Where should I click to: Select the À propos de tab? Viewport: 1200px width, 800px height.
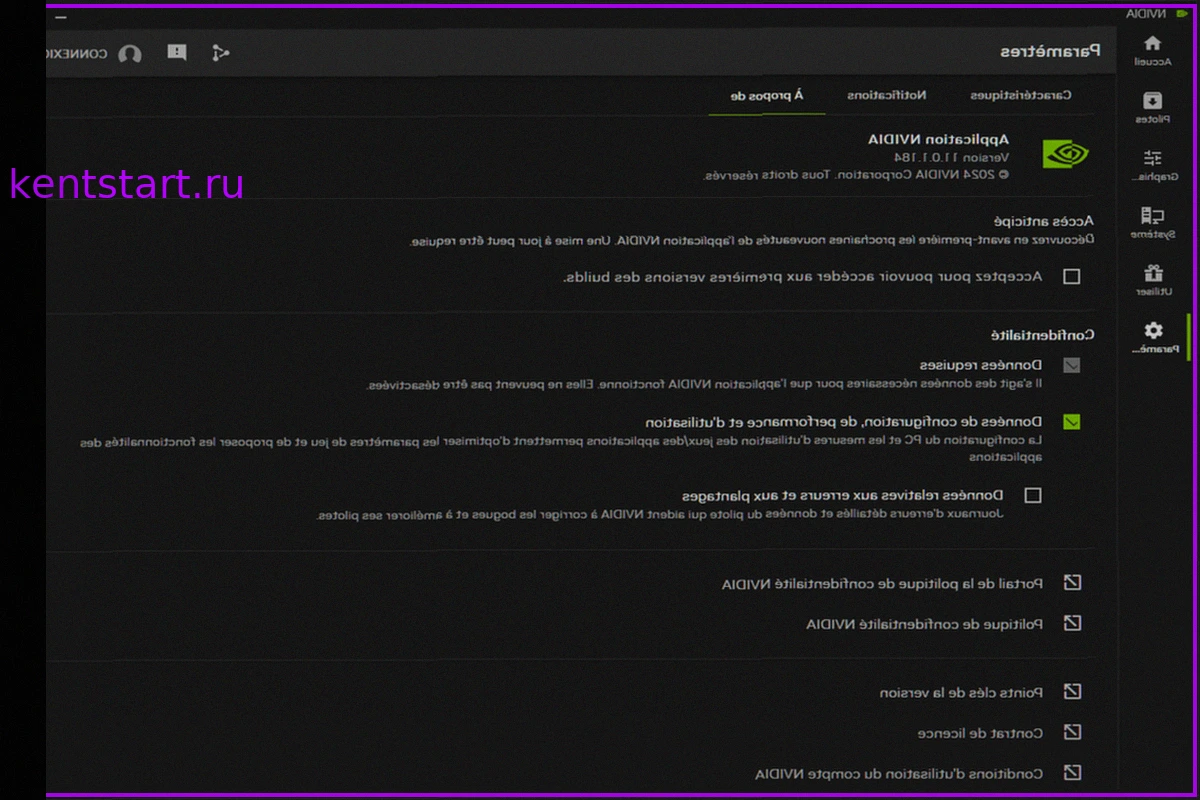(768, 96)
